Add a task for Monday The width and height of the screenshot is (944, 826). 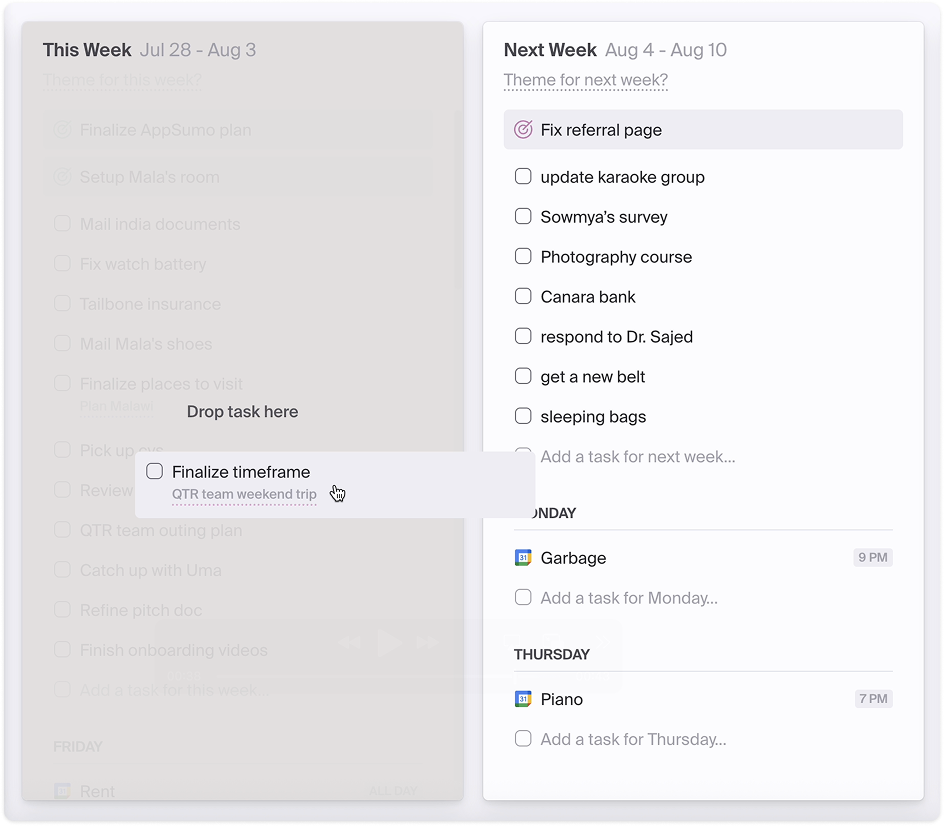point(628,598)
